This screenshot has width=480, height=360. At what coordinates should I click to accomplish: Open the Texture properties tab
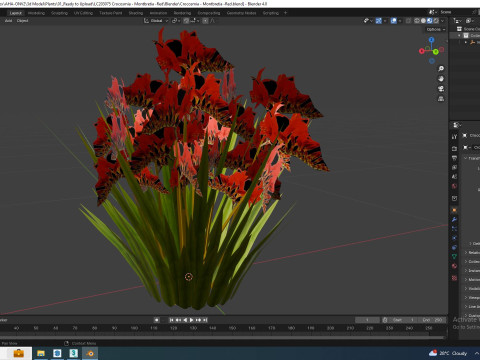pyautogui.click(x=454, y=278)
